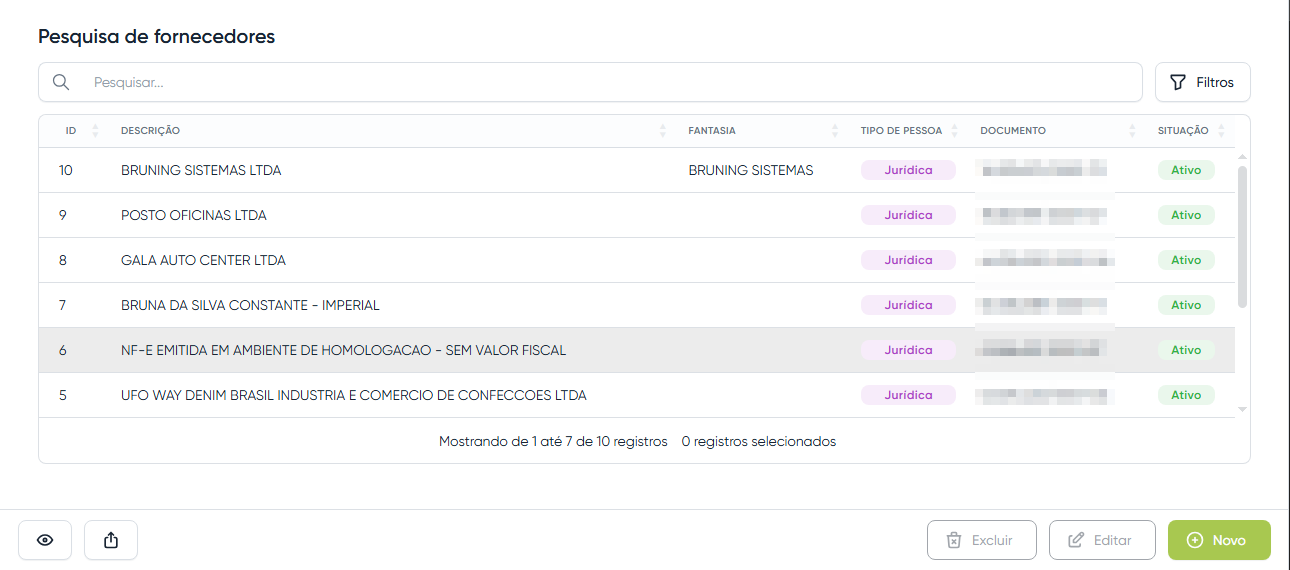Click the Novo button
This screenshot has height=570, width=1290.
click(x=1218, y=540)
